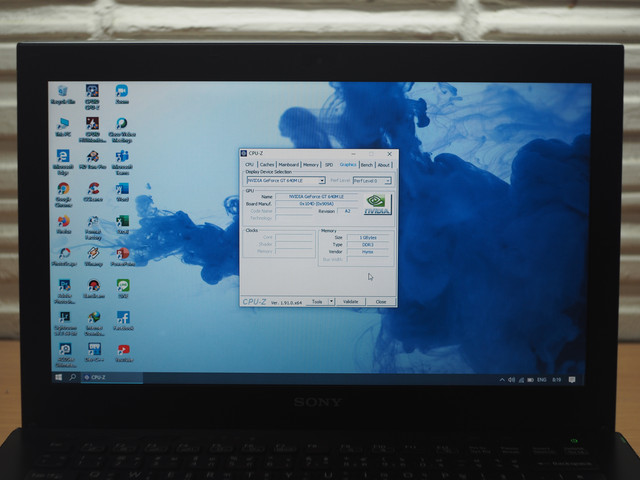Viewport: 640px width, 480px height.
Task: Launch the Adobe Photoshop desktop shortcut
Action: pyautogui.click(x=64, y=291)
